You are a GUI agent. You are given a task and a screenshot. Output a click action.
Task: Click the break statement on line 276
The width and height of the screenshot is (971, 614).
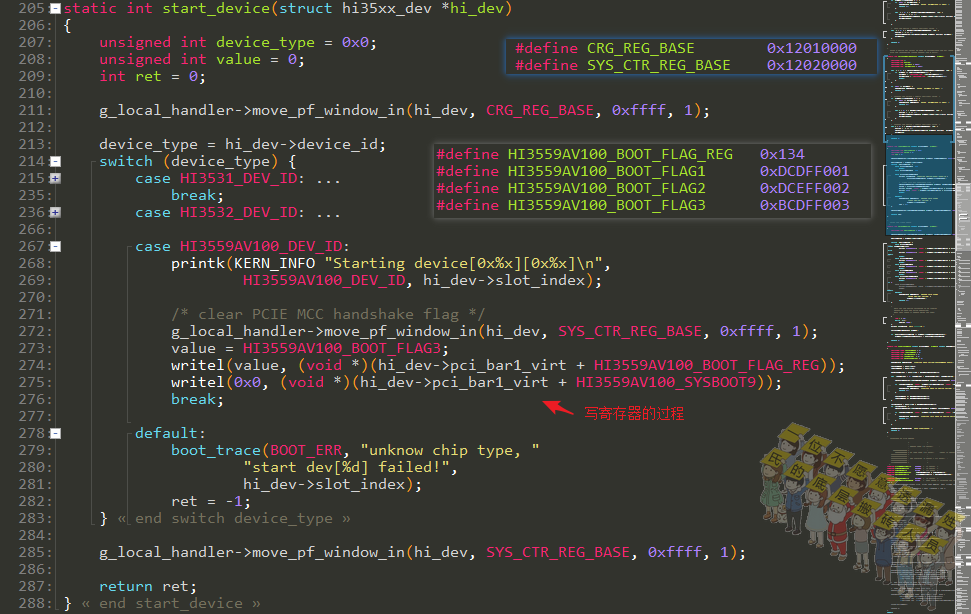[x=198, y=399]
